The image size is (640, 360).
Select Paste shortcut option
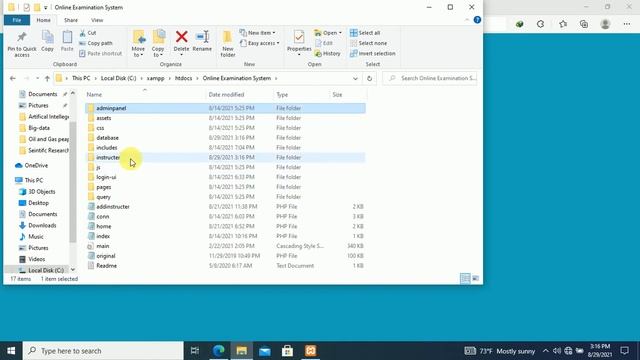click(x=100, y=53)
